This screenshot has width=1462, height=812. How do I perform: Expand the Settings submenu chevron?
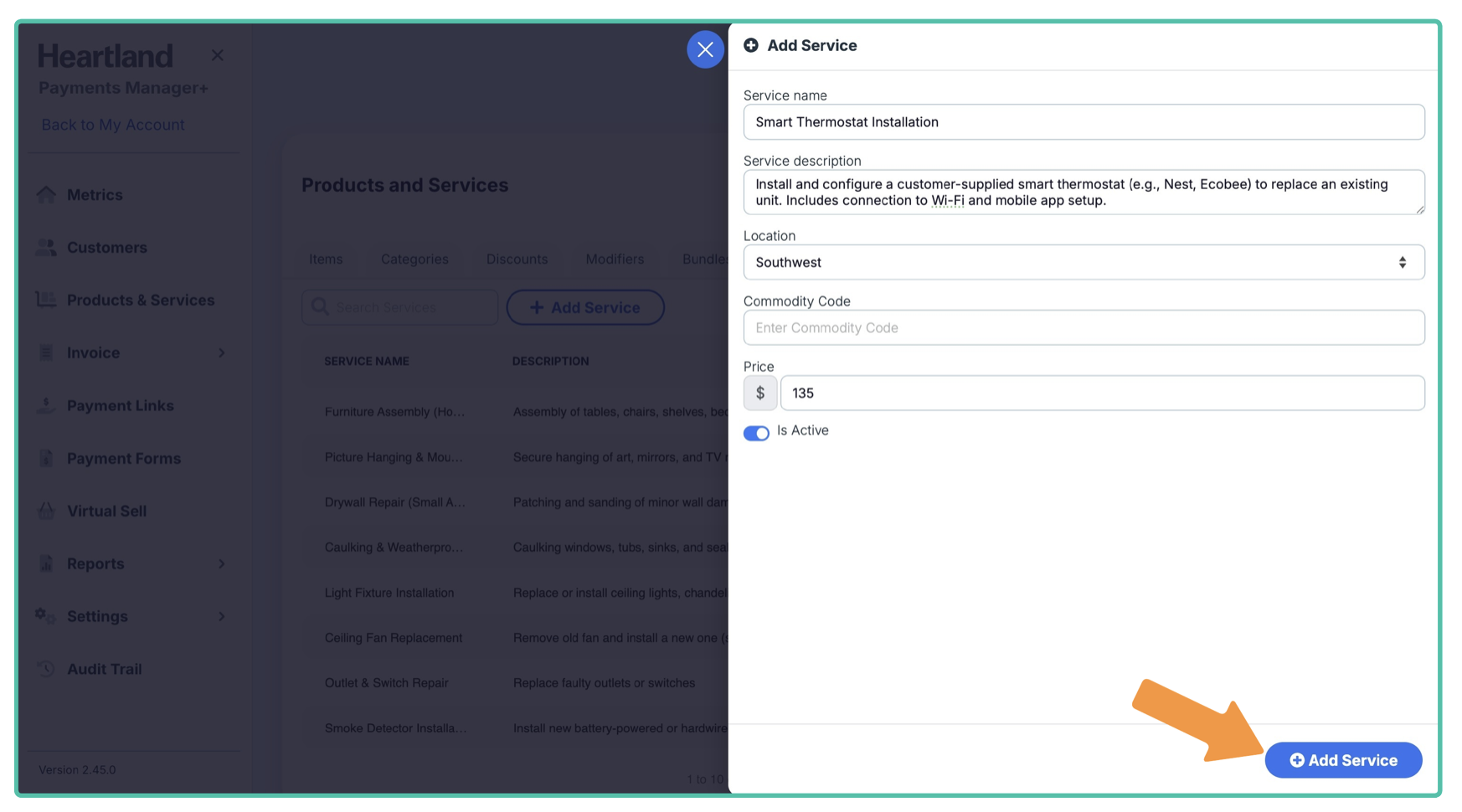coord(222,616)
